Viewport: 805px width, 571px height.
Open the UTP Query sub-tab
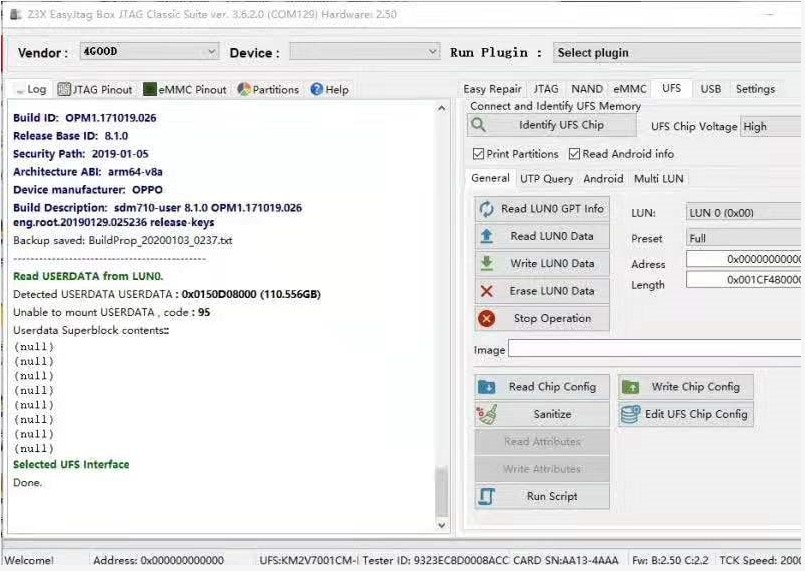point(546,179)
